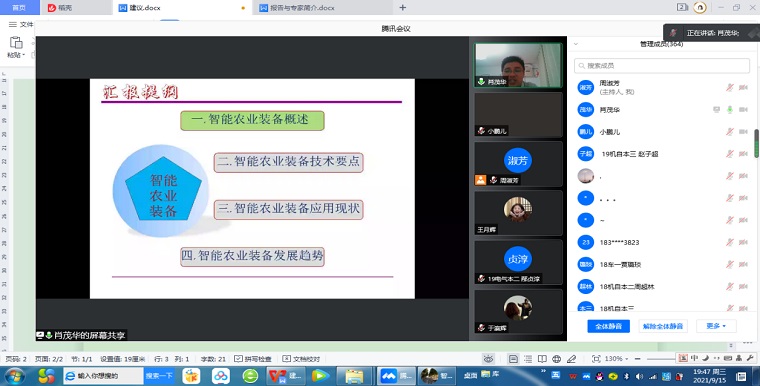Open Tencent Meeting from Windows taskbar
This screenshot has height=386, width=760.
click(x=396, y=376)
